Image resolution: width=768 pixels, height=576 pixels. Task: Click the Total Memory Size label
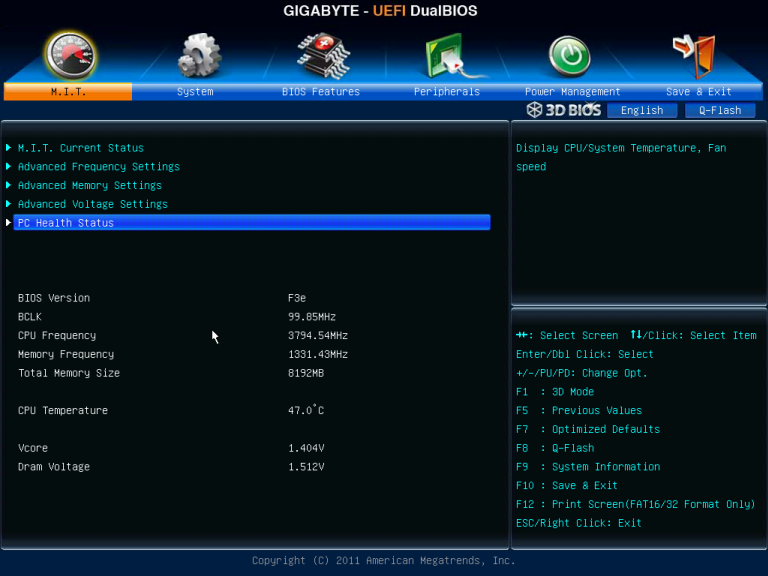click(69, 373)
